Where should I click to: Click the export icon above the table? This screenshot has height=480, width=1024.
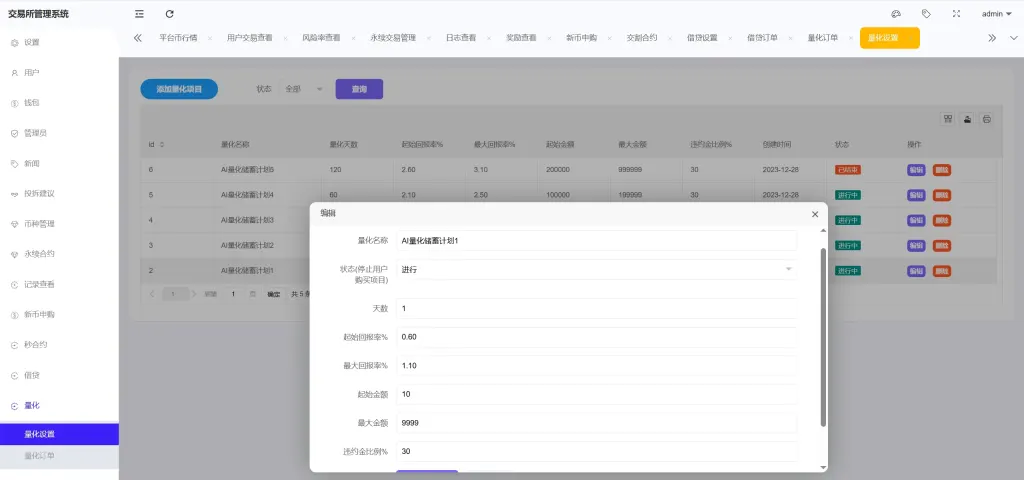(x=967, y=119)
